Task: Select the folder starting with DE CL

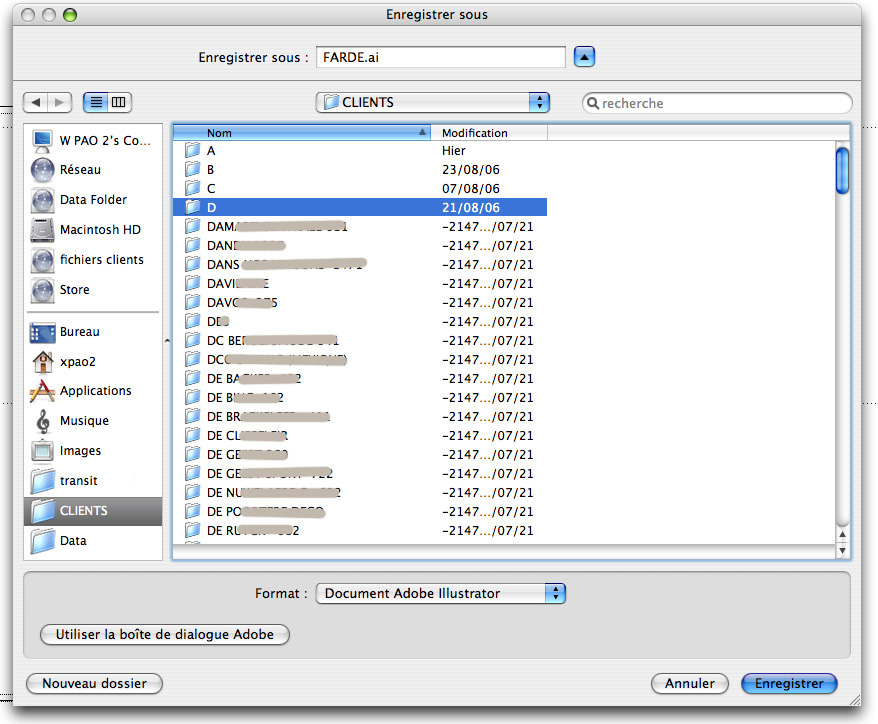Action: [x=360, y=436]
